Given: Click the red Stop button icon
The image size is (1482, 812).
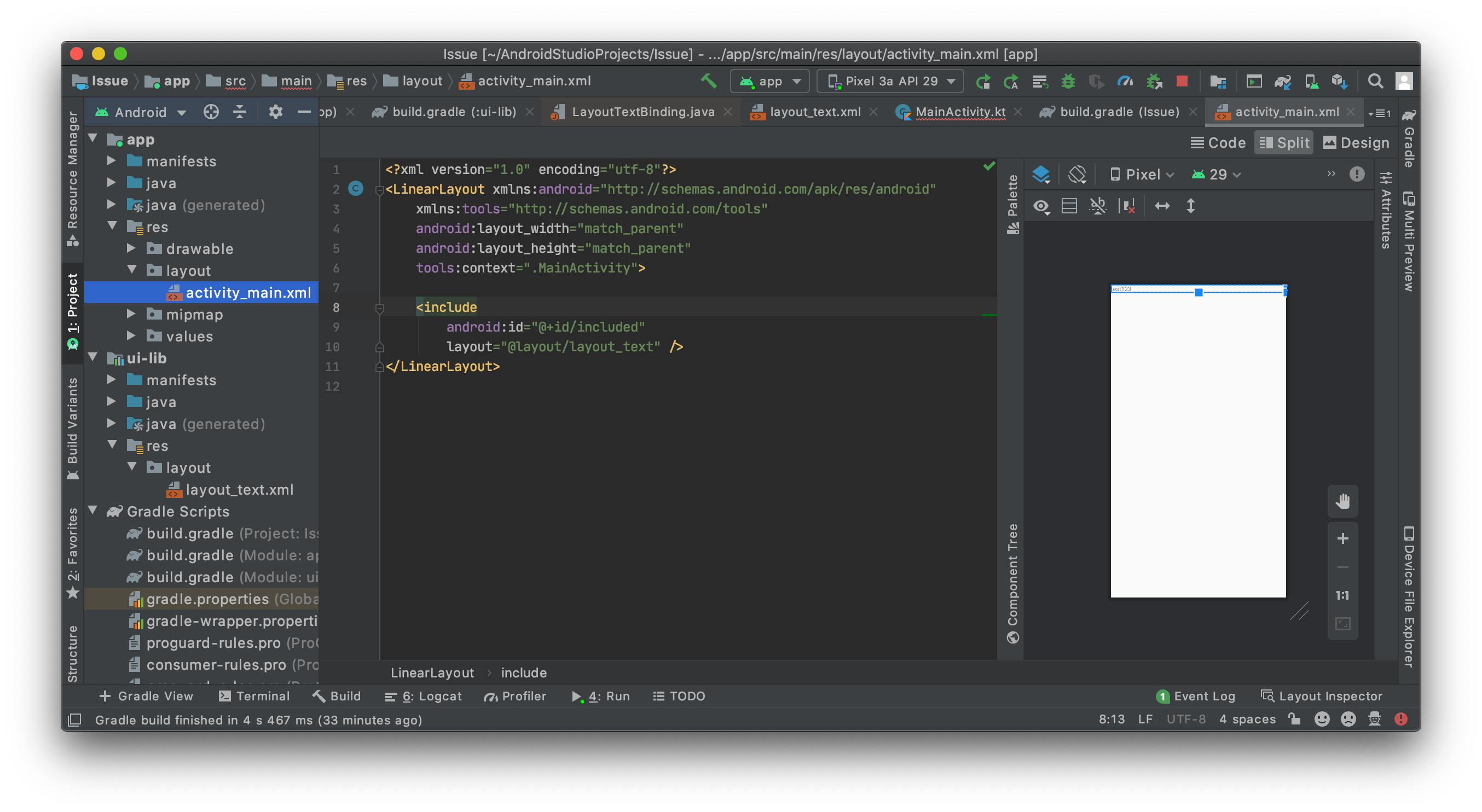Looking at the screenshot, I should 1182,81.
